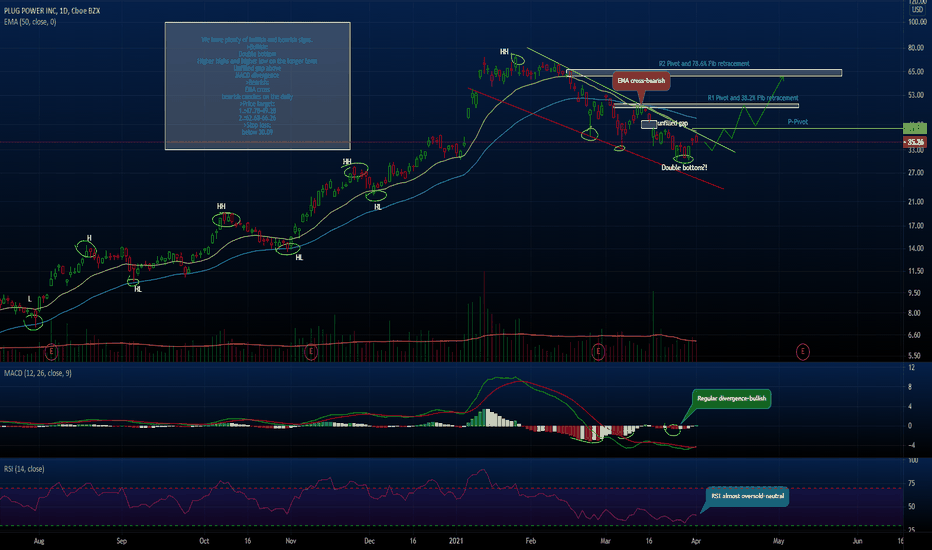Click the green pivot price tag on scale
This screenshot has width=932, height=550.
[x=915, y=128]
